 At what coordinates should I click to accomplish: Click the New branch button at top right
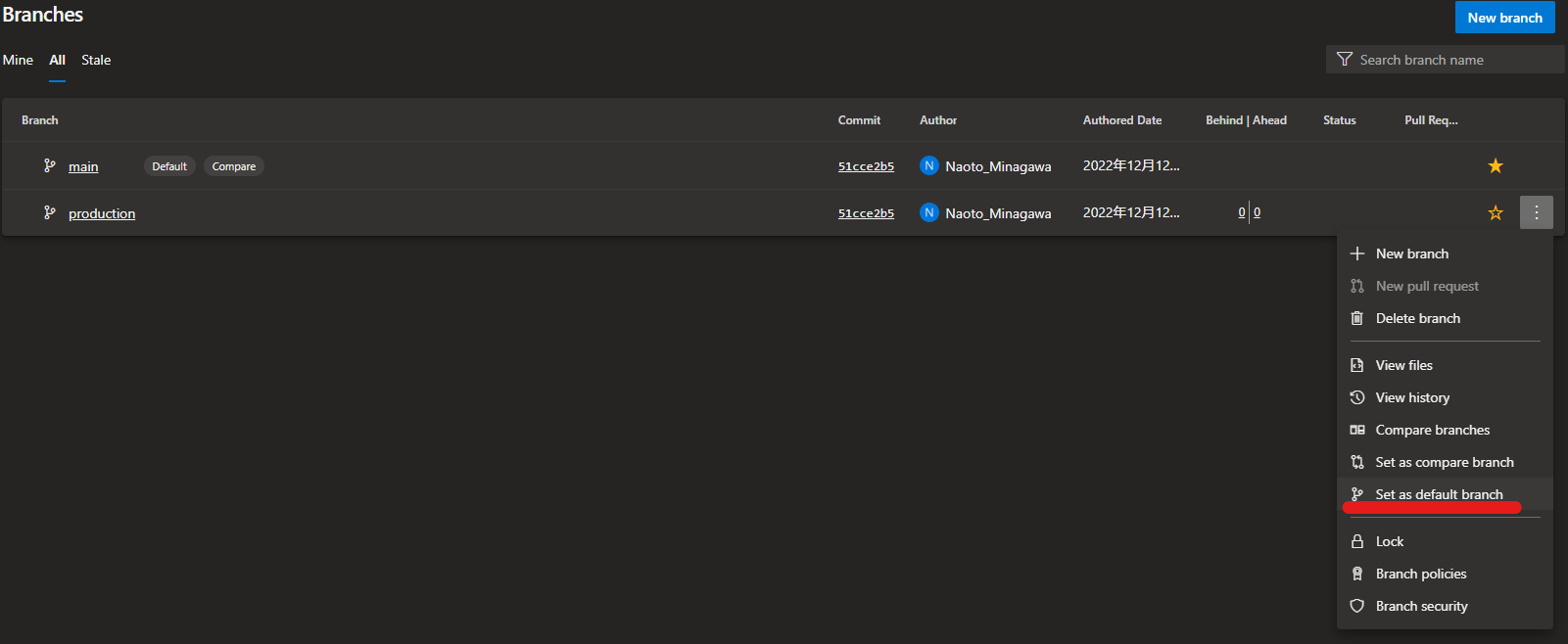(x=1504, y=18)
